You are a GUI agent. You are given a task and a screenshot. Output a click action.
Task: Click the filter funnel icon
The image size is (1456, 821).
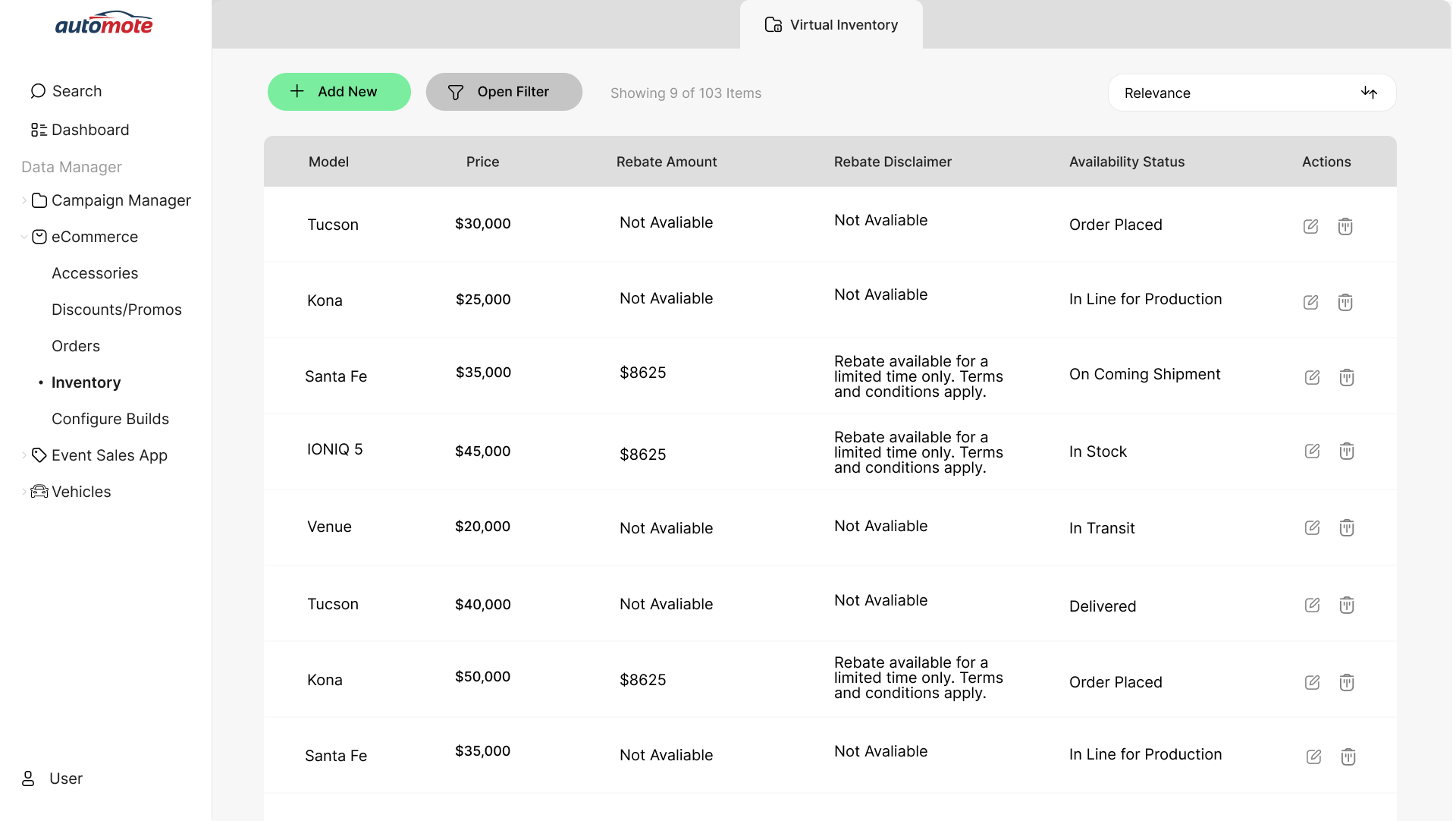pos(455,92)
